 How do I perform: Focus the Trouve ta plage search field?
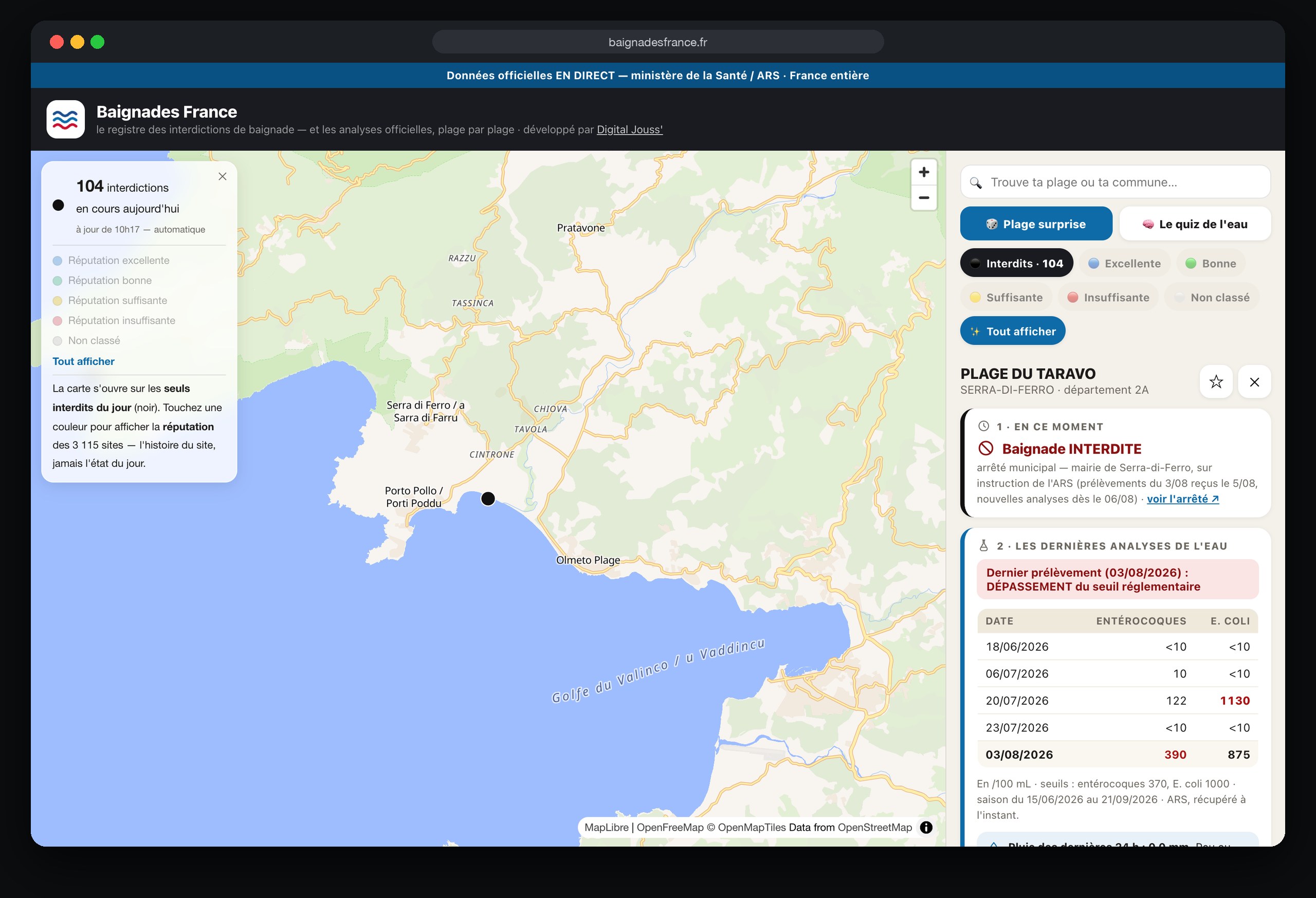pos(1115,182)
